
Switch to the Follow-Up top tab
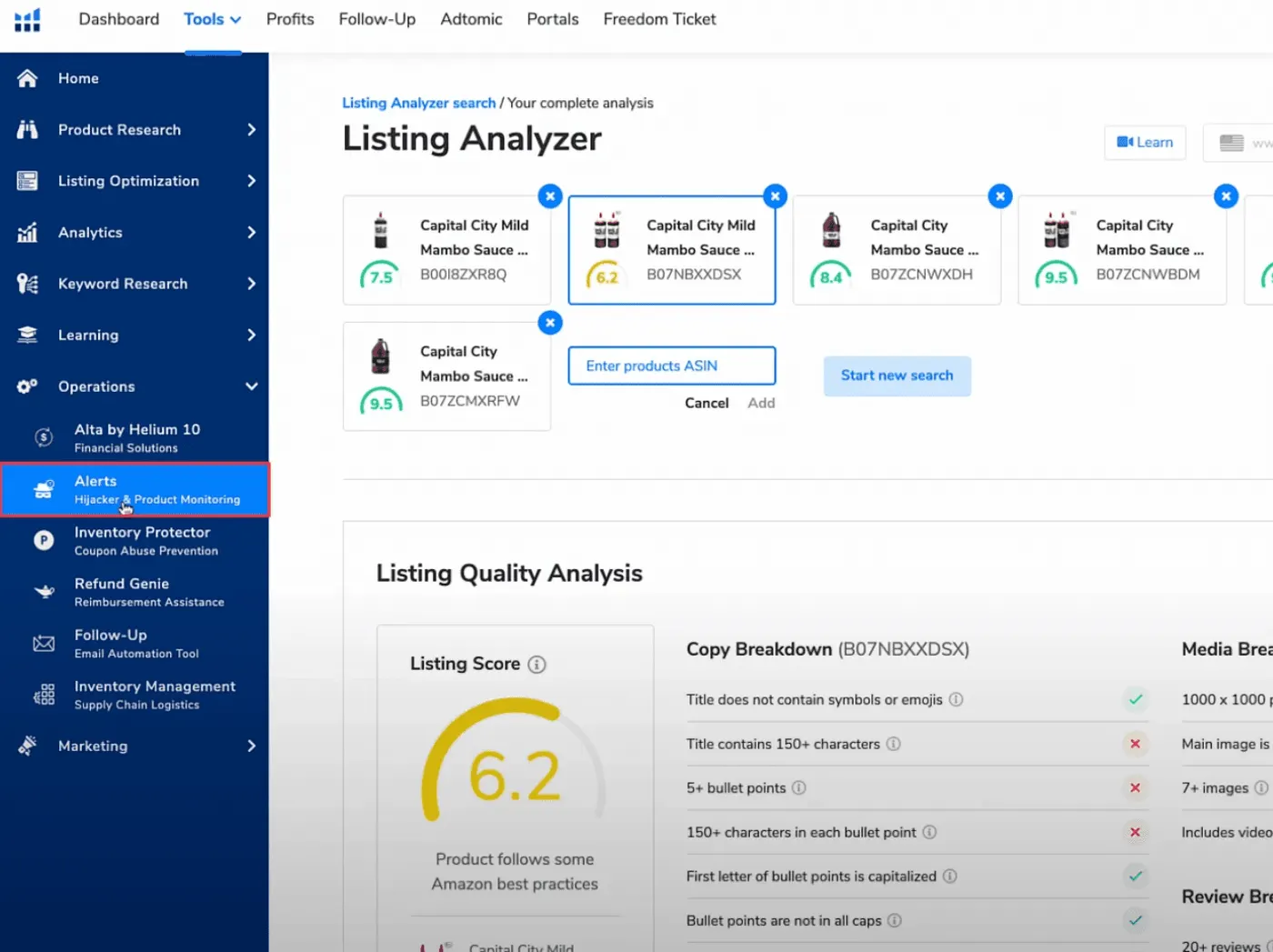pos(377,19)
